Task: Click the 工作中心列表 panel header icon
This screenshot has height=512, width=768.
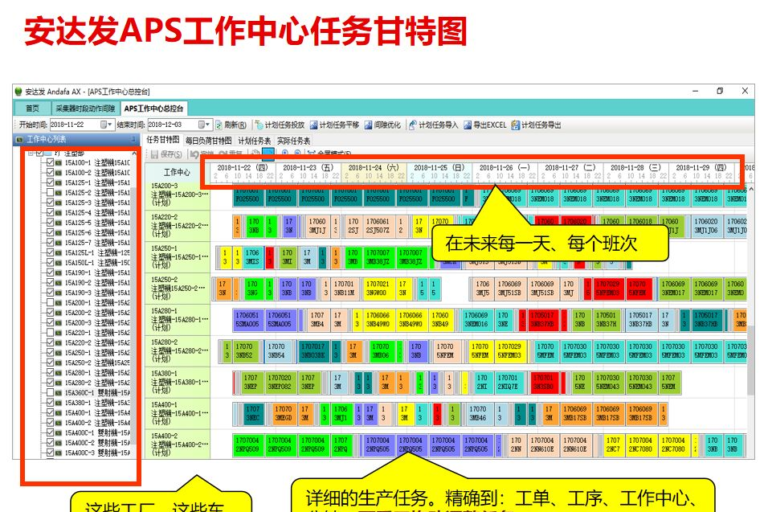Action: 20,140
